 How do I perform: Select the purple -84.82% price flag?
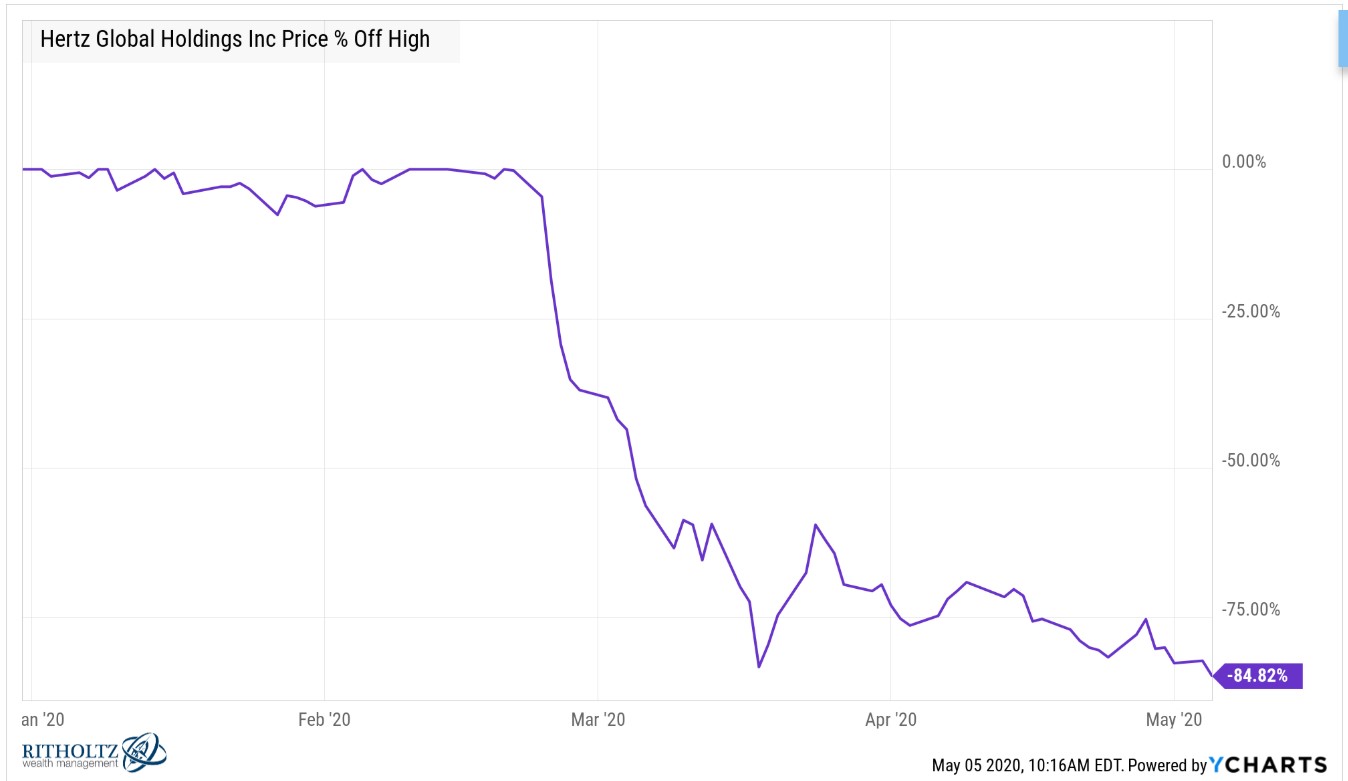1257,675
